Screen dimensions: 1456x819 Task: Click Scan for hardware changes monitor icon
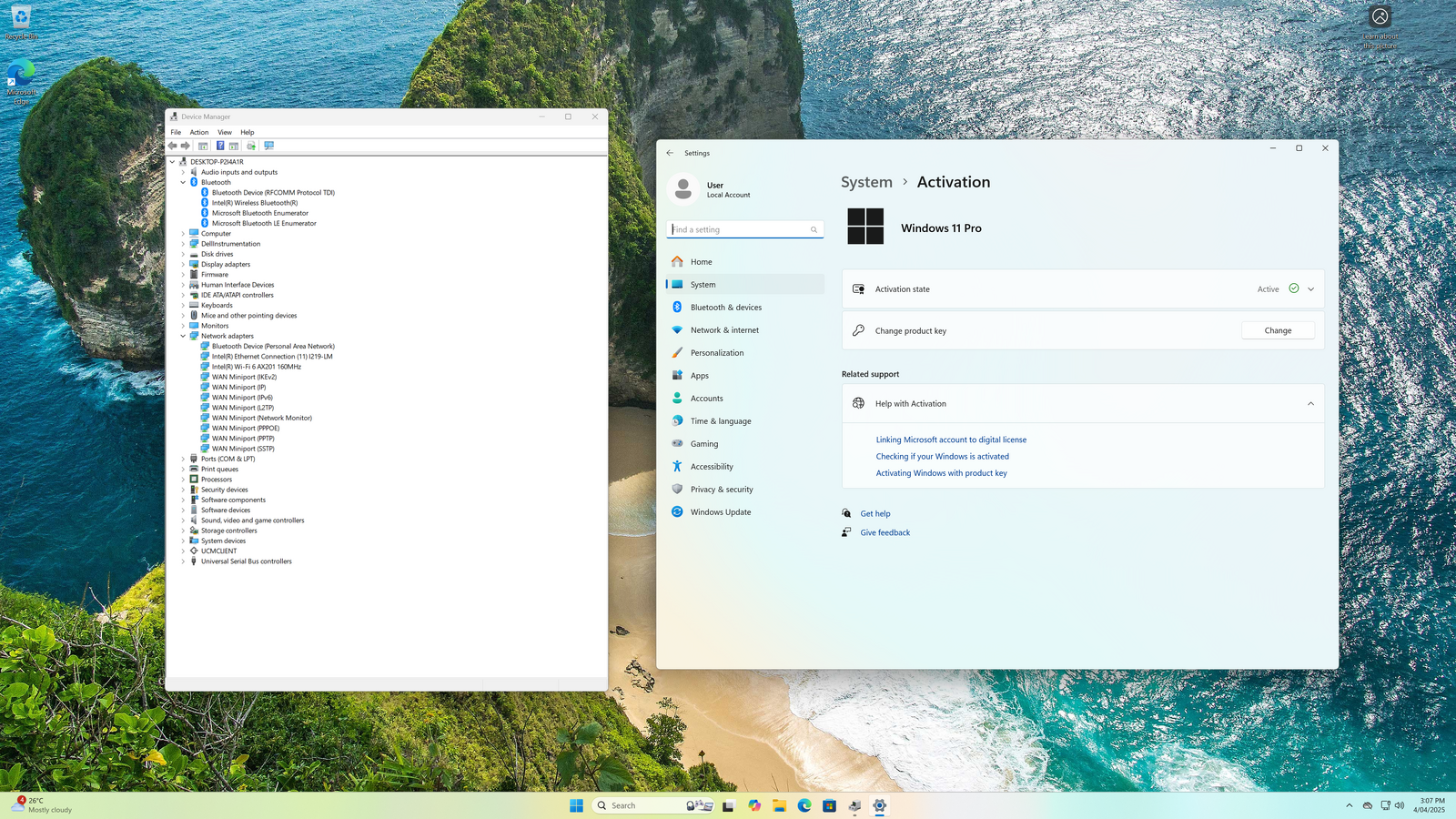point(268,146)
